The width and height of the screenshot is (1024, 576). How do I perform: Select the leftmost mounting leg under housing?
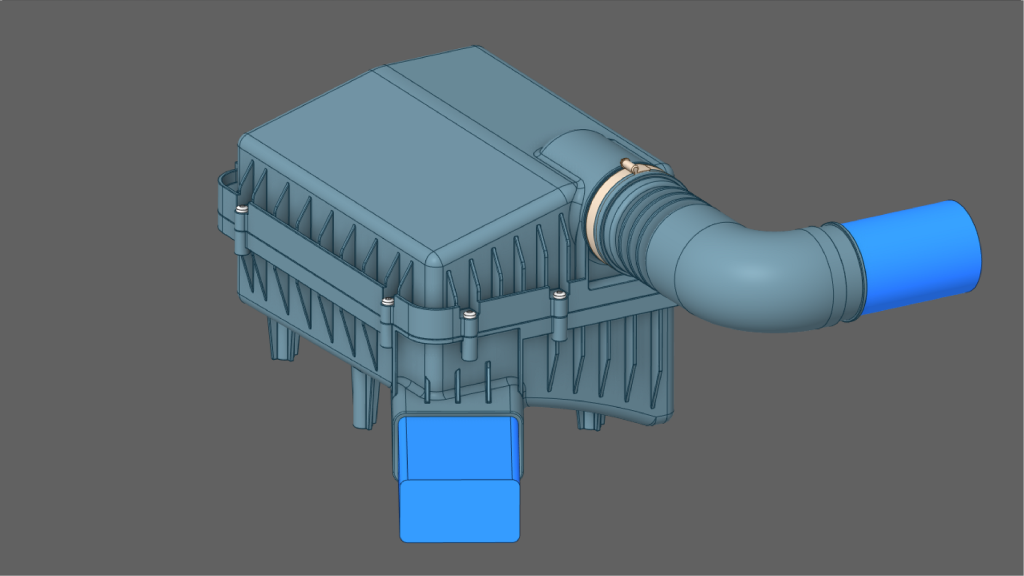pyautogui.click(x=280, y=340)
